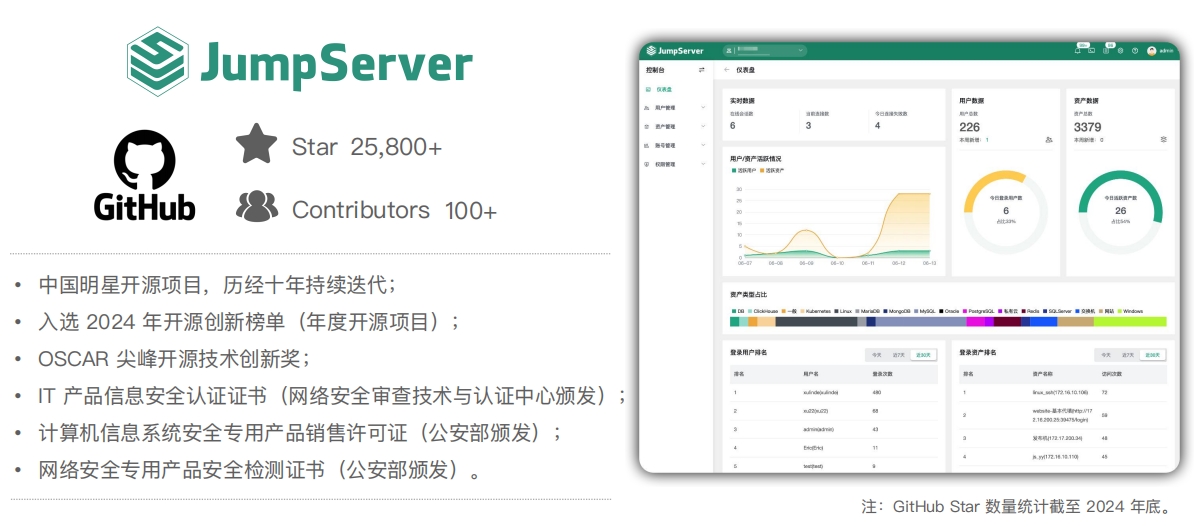Viewport: 1195px width, 527px height.
Task: Open the web terminal icon in header
Action: pos(1091,51)
